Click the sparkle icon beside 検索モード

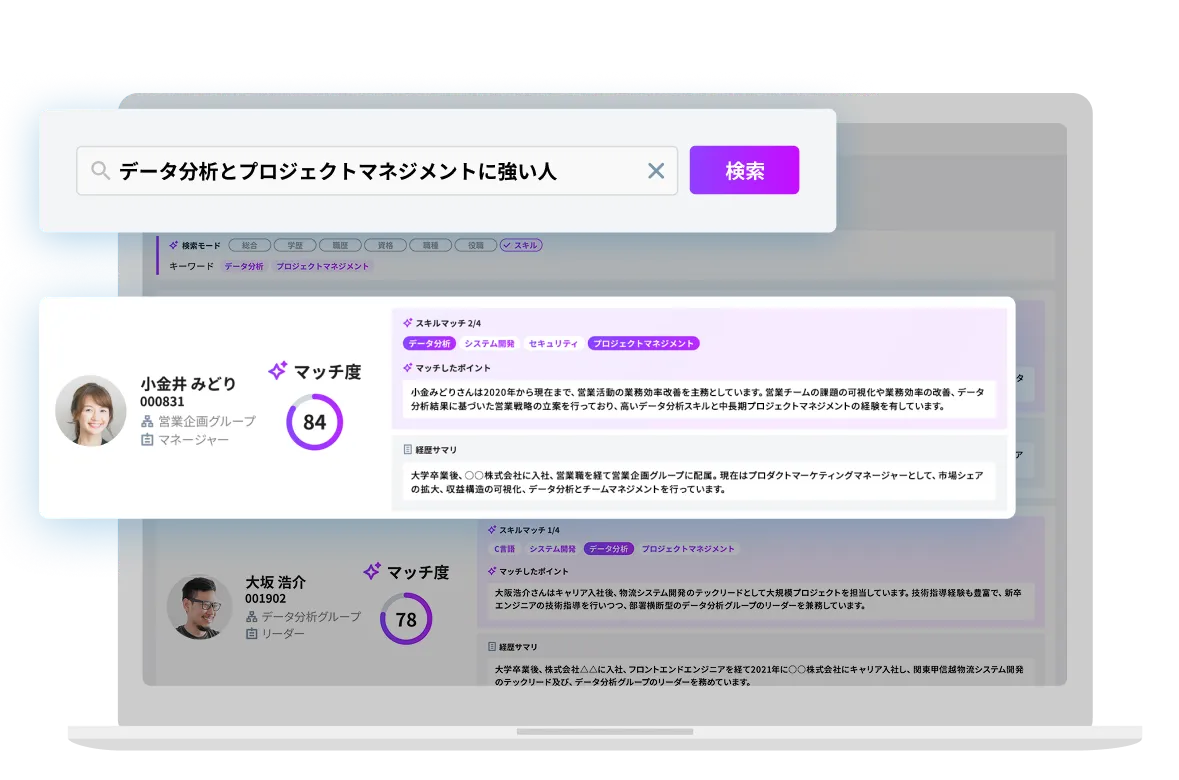173,245
